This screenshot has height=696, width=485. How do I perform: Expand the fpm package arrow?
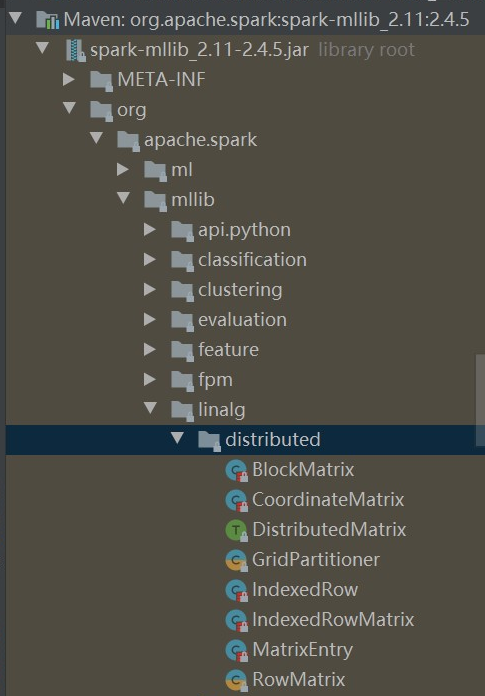150,380
